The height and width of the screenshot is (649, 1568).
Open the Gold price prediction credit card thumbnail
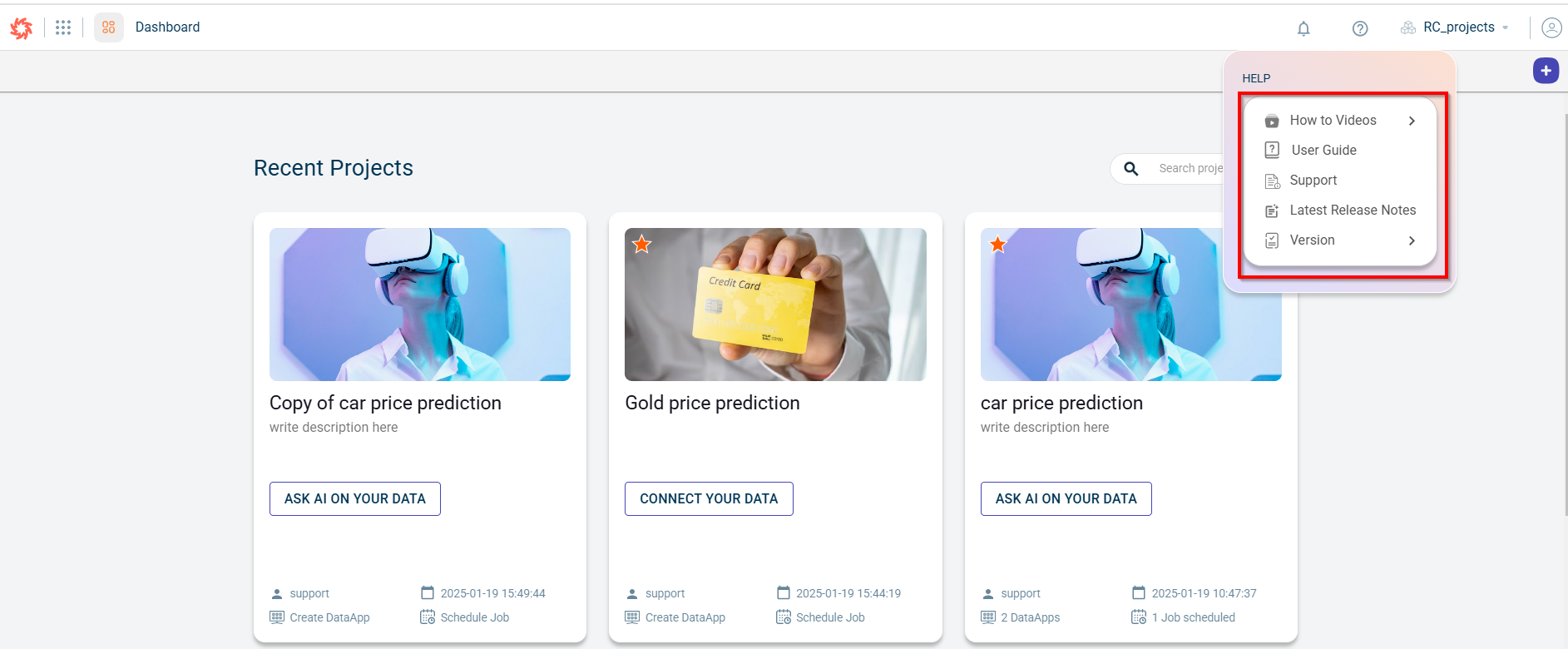(x=775, y=305)
